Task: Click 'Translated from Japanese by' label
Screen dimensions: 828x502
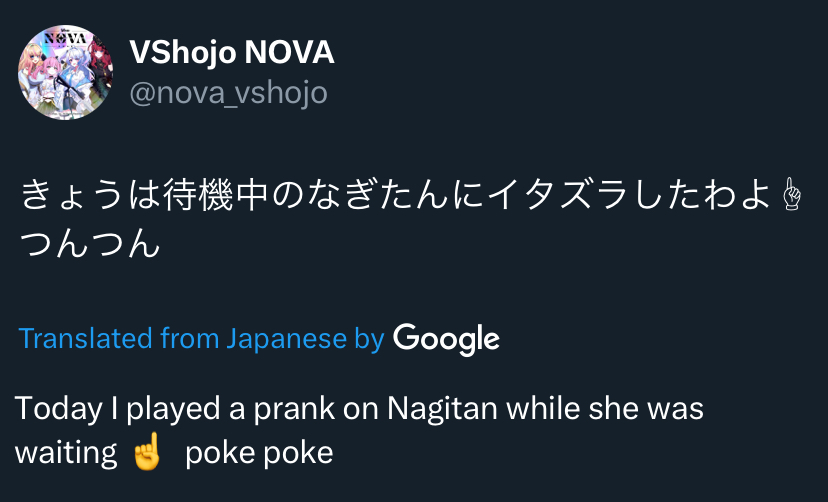Action: 201,339
